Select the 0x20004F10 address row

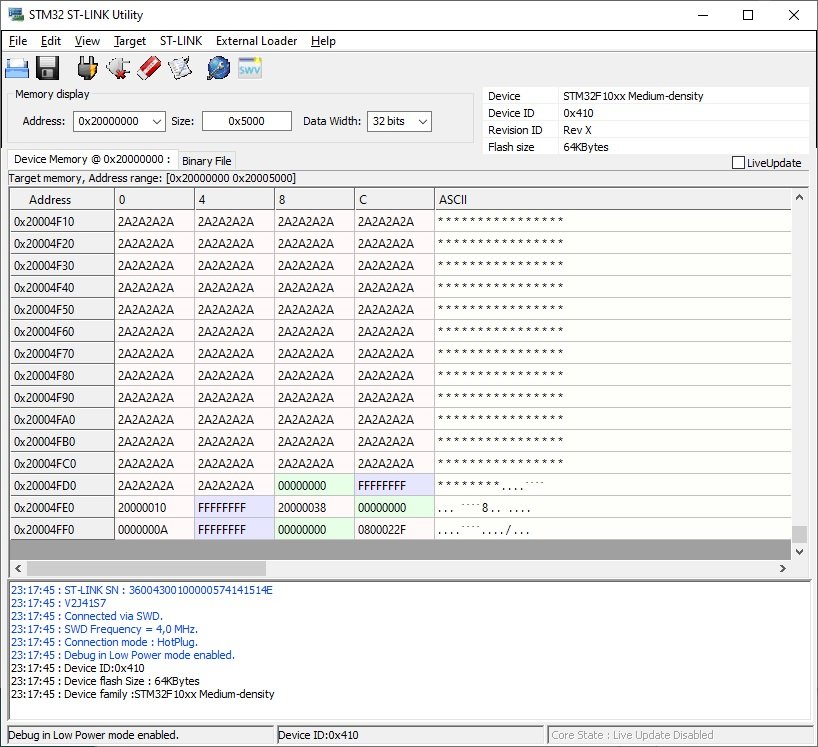pyautogui.click(x=401, y=222)
